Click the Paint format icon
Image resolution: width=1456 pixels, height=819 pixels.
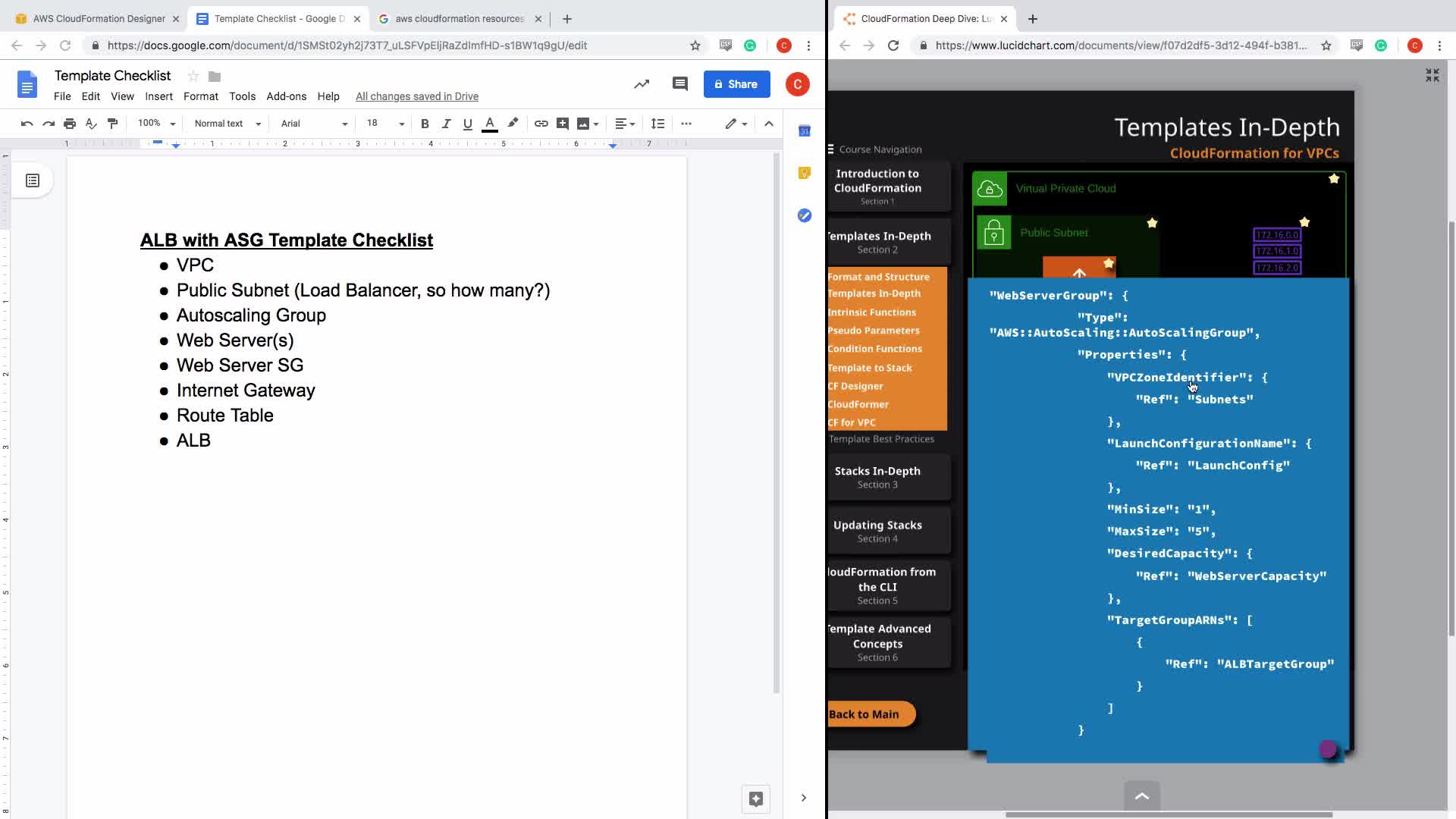[112, 124]
